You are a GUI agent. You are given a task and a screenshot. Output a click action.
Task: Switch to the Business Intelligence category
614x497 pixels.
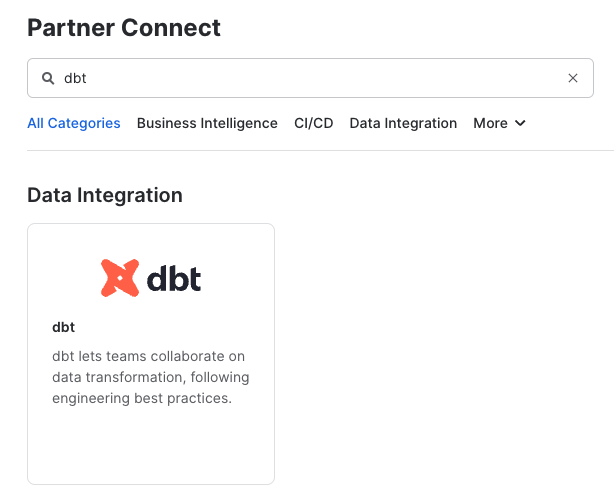207,123
